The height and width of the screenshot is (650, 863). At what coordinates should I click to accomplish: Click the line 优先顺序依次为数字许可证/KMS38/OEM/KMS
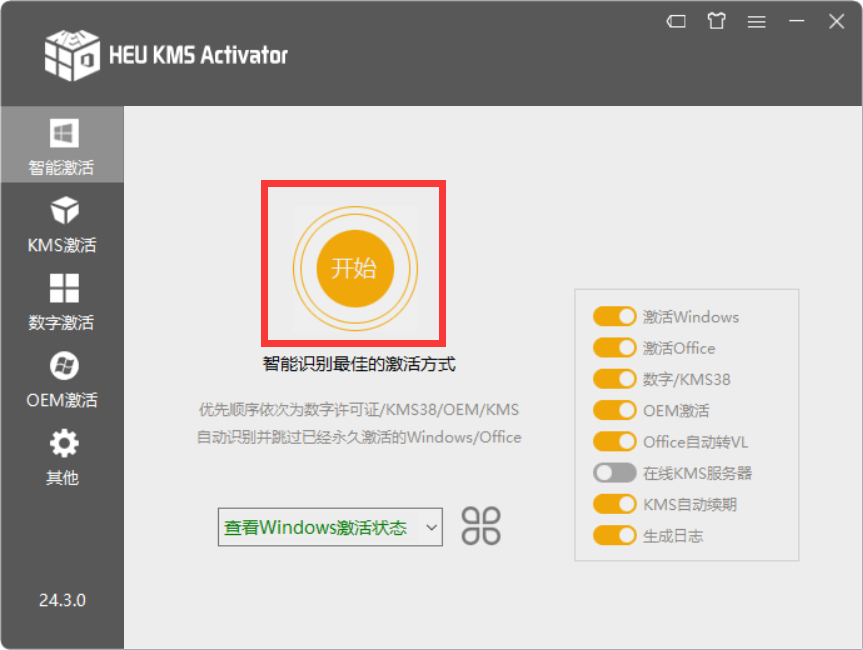359,409
